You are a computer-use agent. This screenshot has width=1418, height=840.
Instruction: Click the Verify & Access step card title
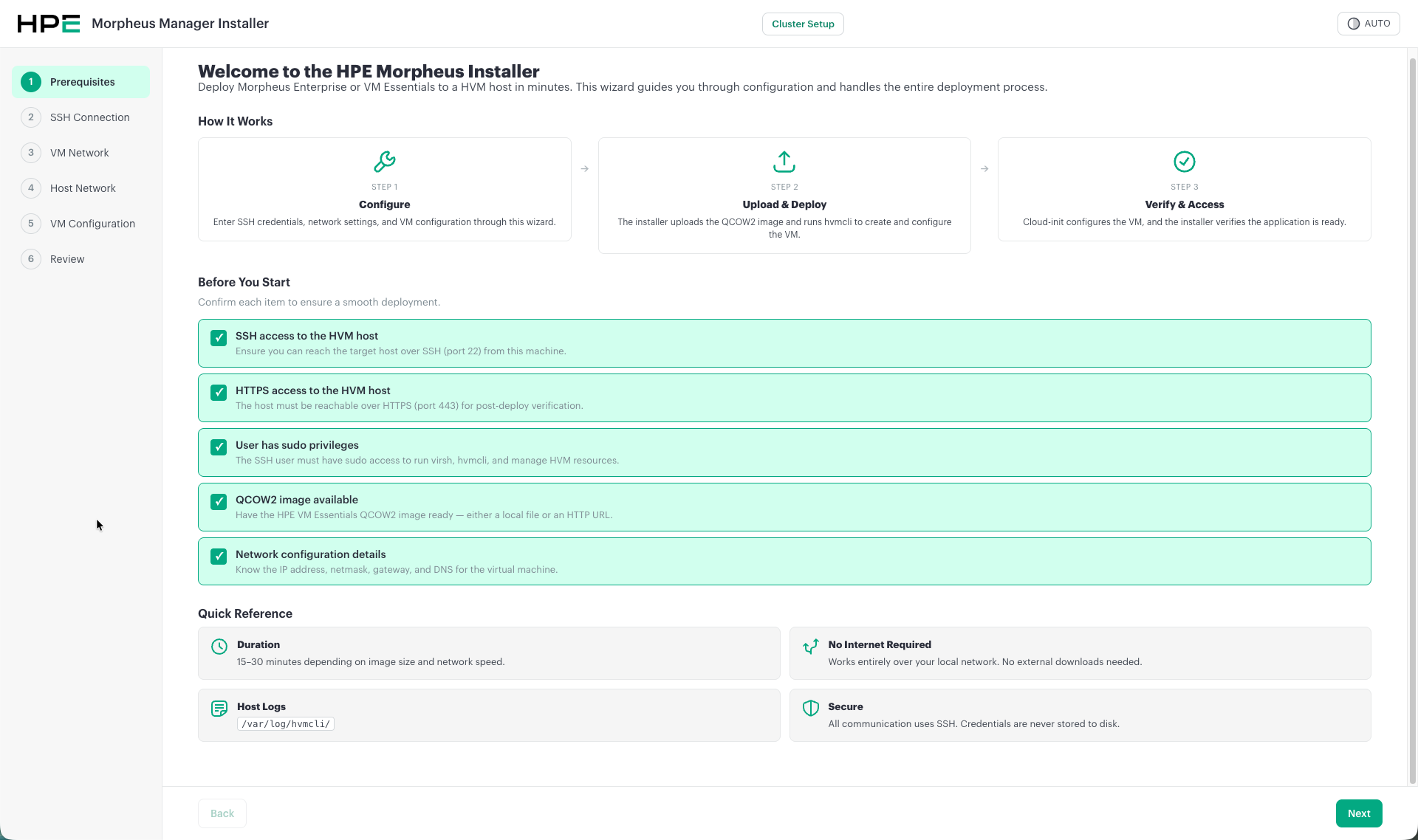(1185, 204)
